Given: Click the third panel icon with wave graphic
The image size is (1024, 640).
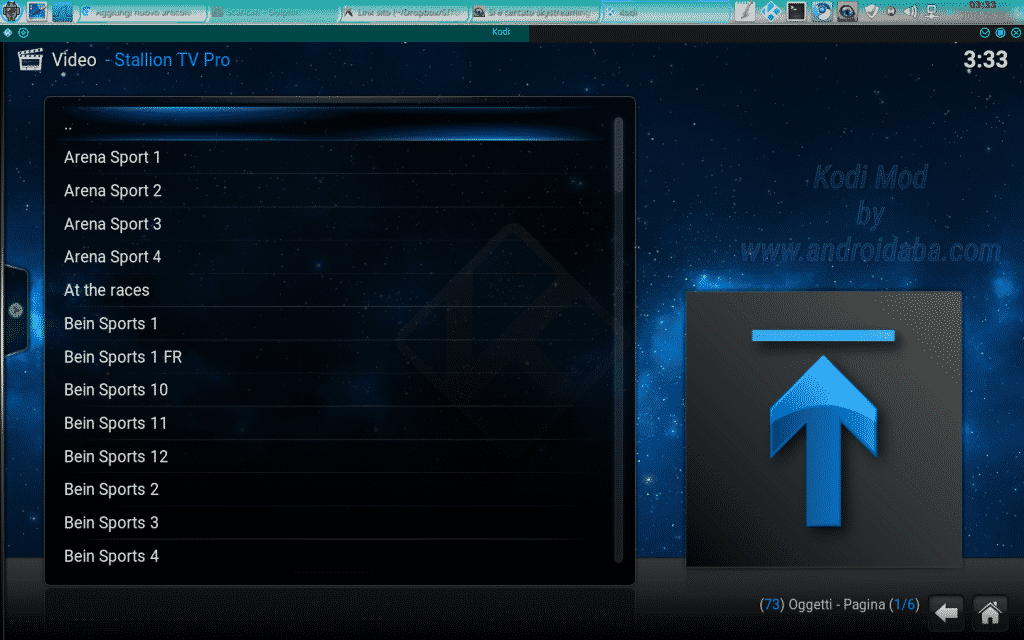Looking at the screenshot, I should 62,11.
